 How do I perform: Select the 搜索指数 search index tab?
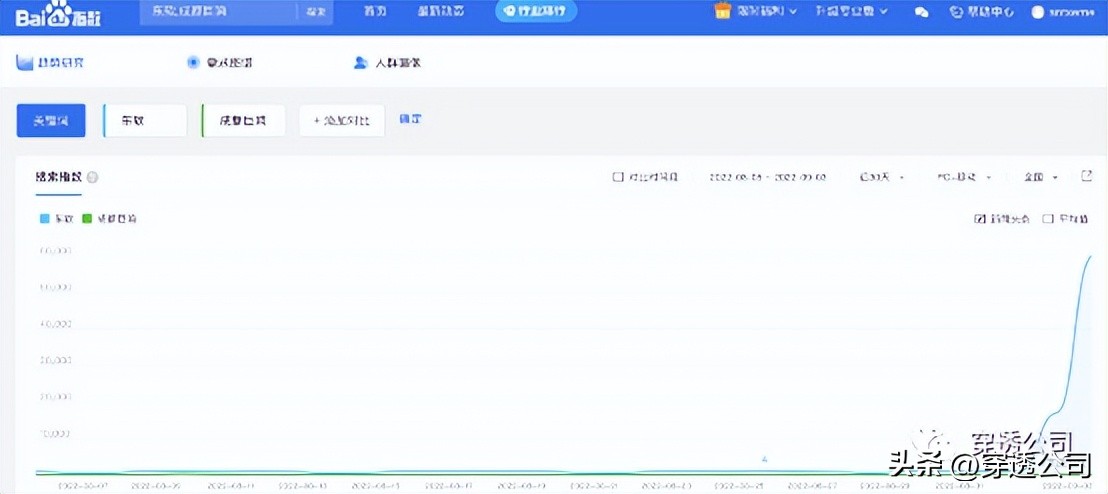point(59,177)
